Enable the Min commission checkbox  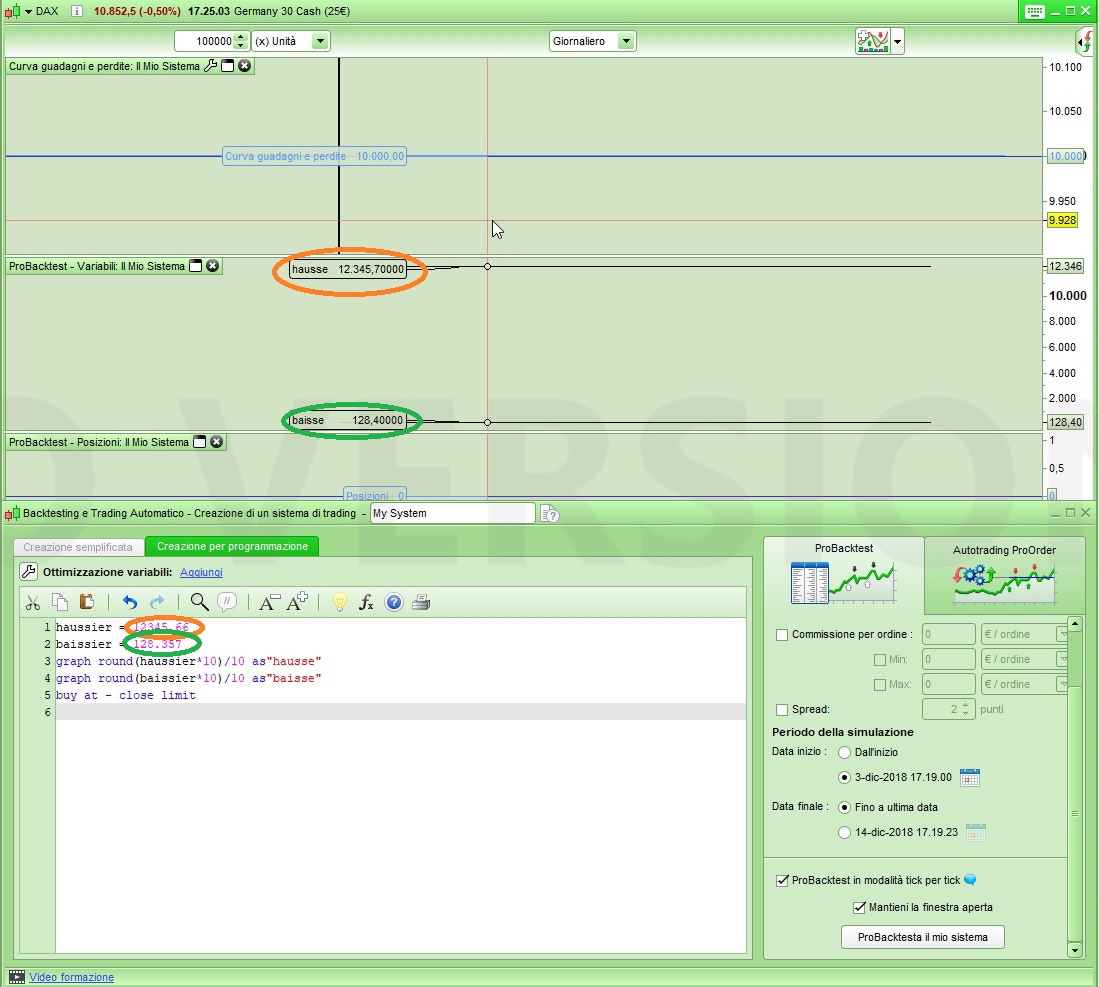(880, 660)
